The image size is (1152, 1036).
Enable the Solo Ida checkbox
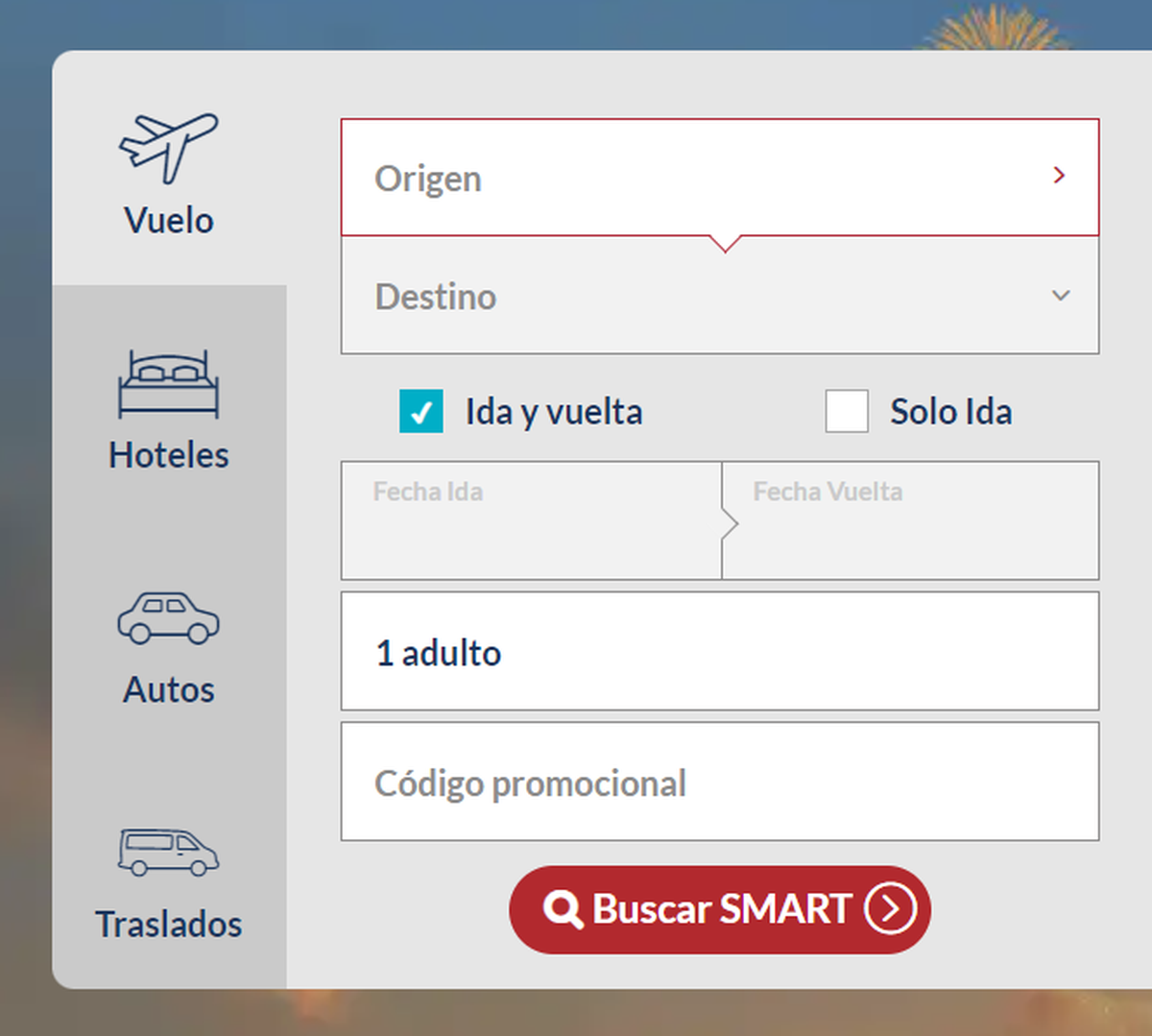pos(847,411)
